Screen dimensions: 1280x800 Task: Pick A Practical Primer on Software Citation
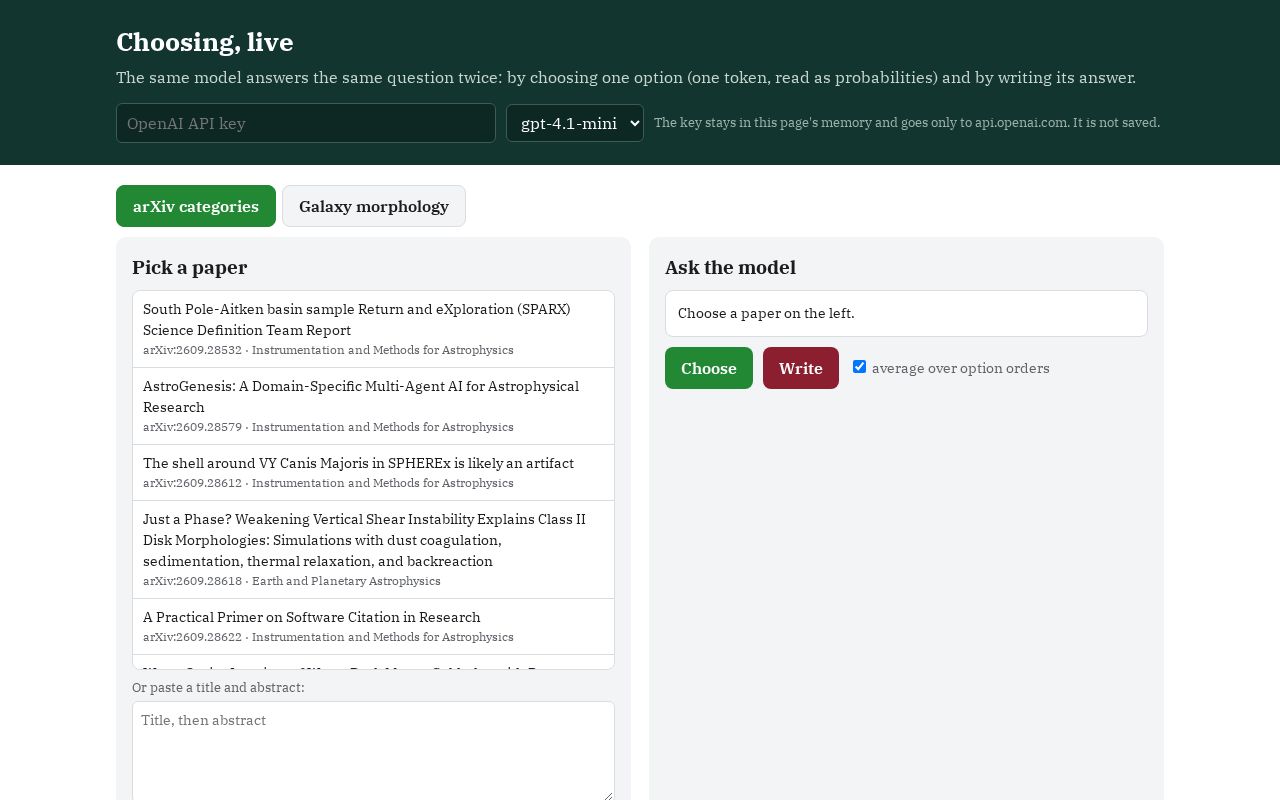[373, 626]
